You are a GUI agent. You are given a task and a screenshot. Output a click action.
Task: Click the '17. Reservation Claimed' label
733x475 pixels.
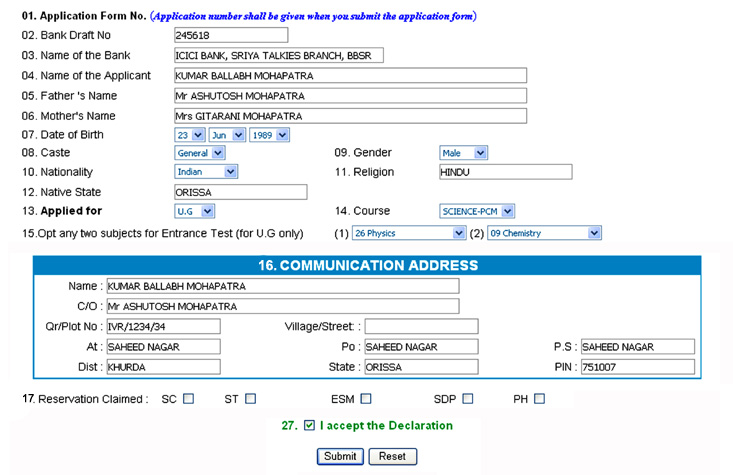(x=85, y=399)
